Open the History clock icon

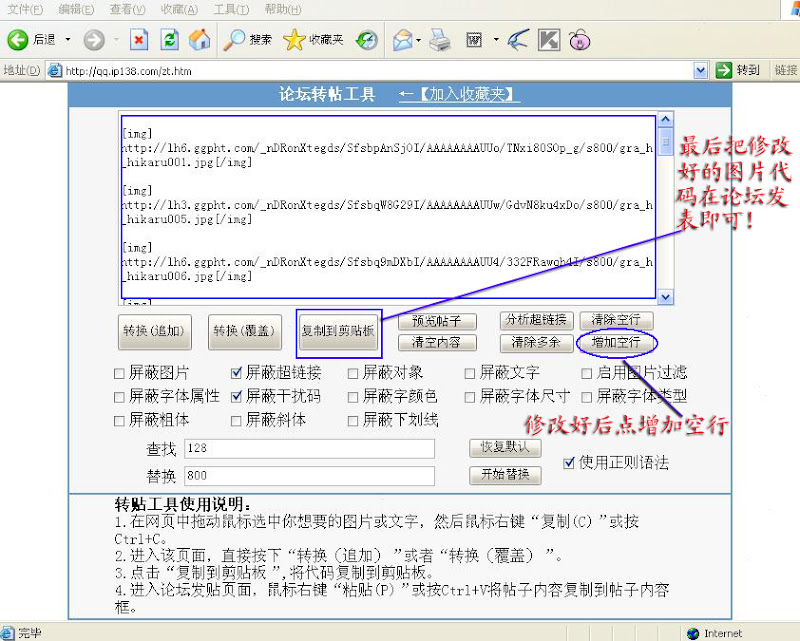click(367, 40)
